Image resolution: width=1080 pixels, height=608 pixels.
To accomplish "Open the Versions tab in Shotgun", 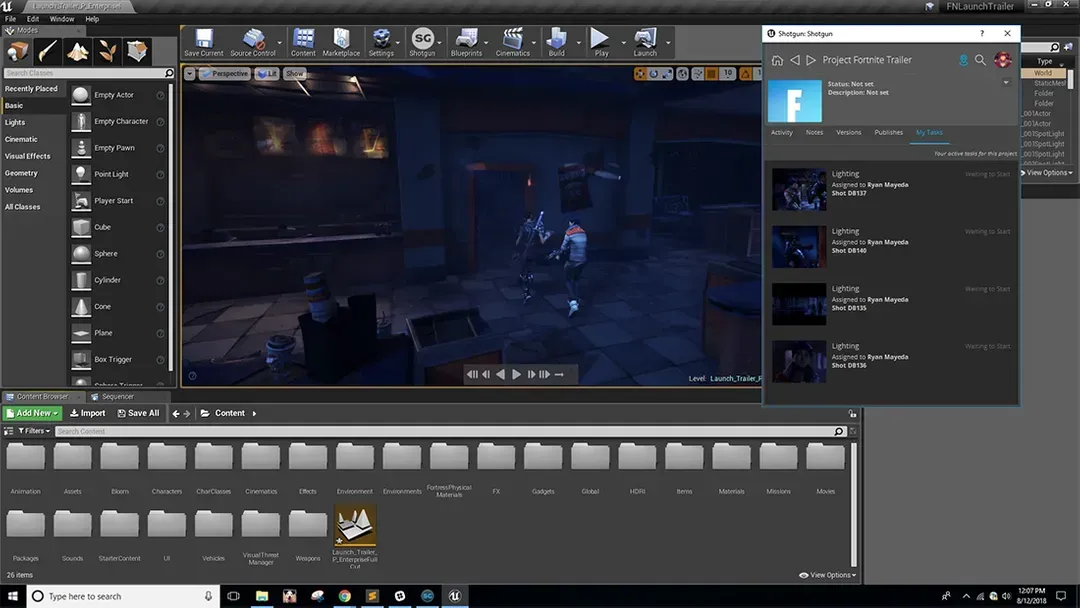I will pos(848,132).
